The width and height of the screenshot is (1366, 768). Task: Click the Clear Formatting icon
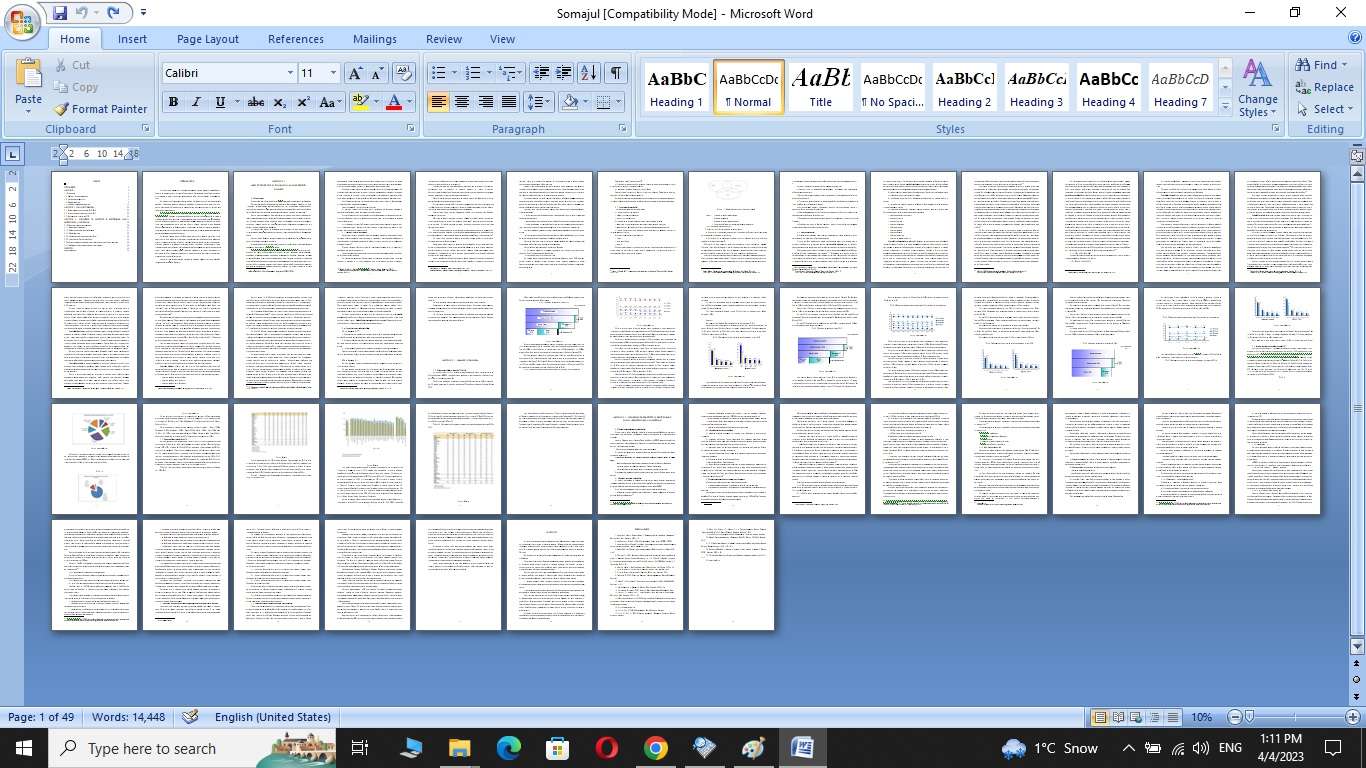click(404, 73)
